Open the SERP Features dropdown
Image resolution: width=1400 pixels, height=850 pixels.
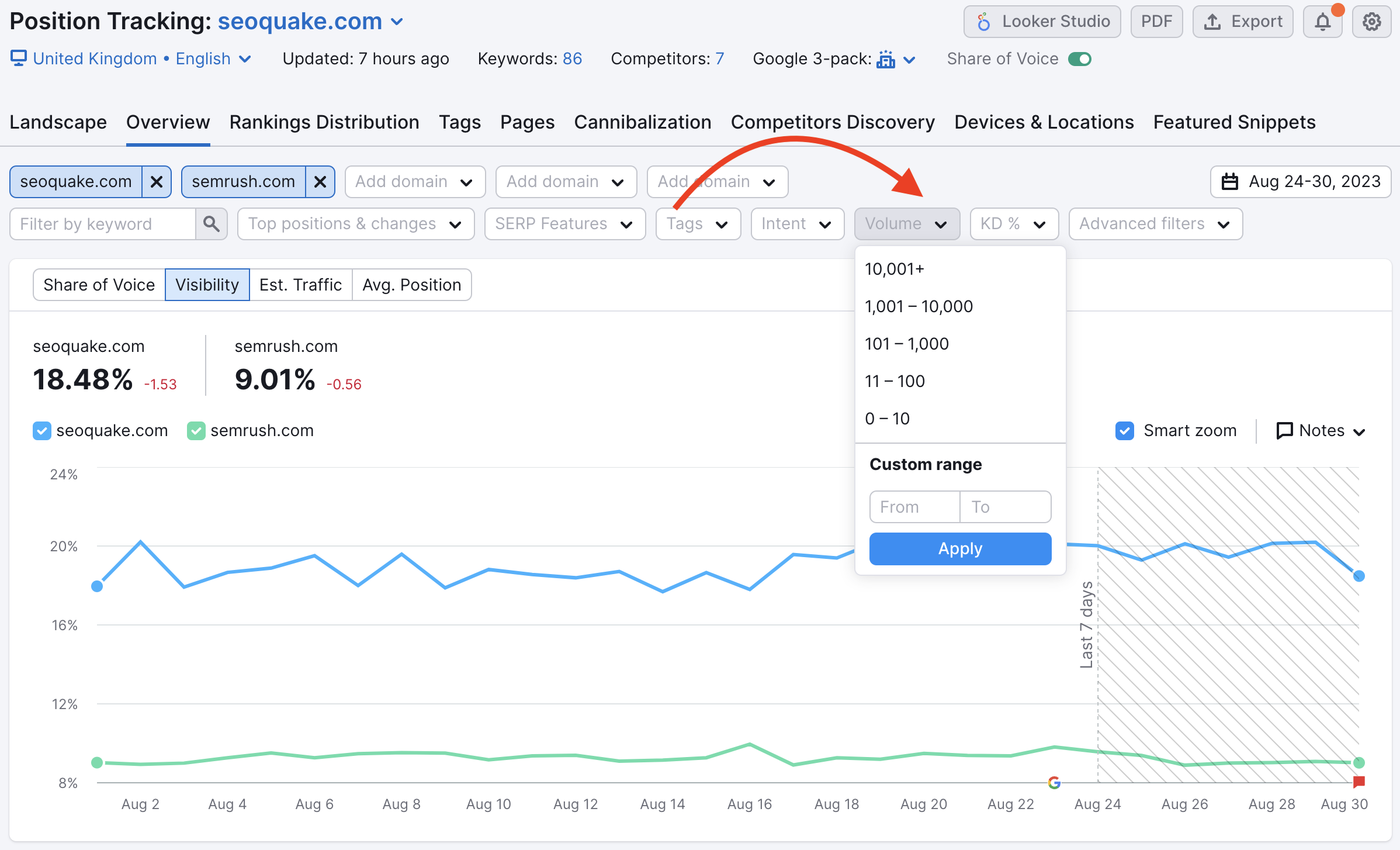564,223
